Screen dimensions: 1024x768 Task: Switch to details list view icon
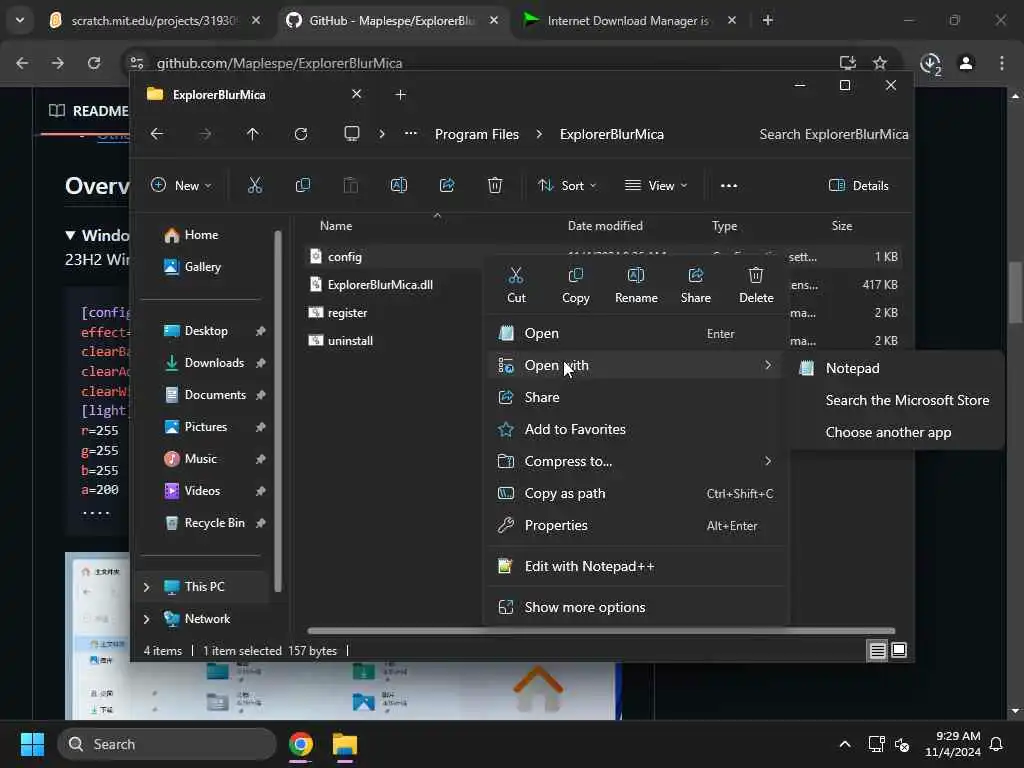(x=878, y=650)
